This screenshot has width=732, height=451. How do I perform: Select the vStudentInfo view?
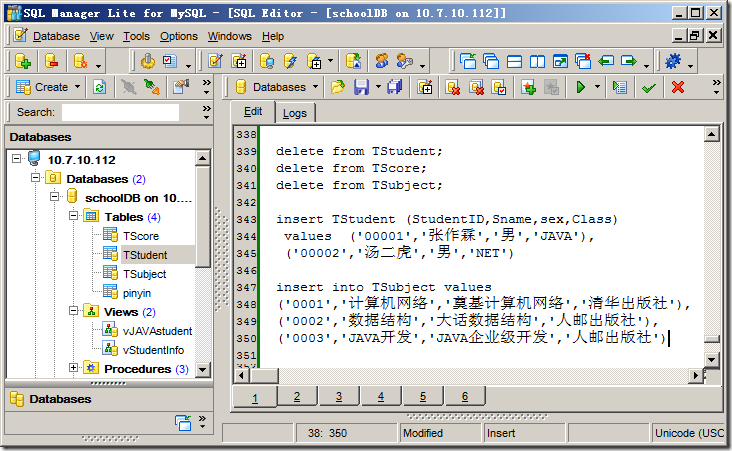pyautogui.click(x=153, y=350)
